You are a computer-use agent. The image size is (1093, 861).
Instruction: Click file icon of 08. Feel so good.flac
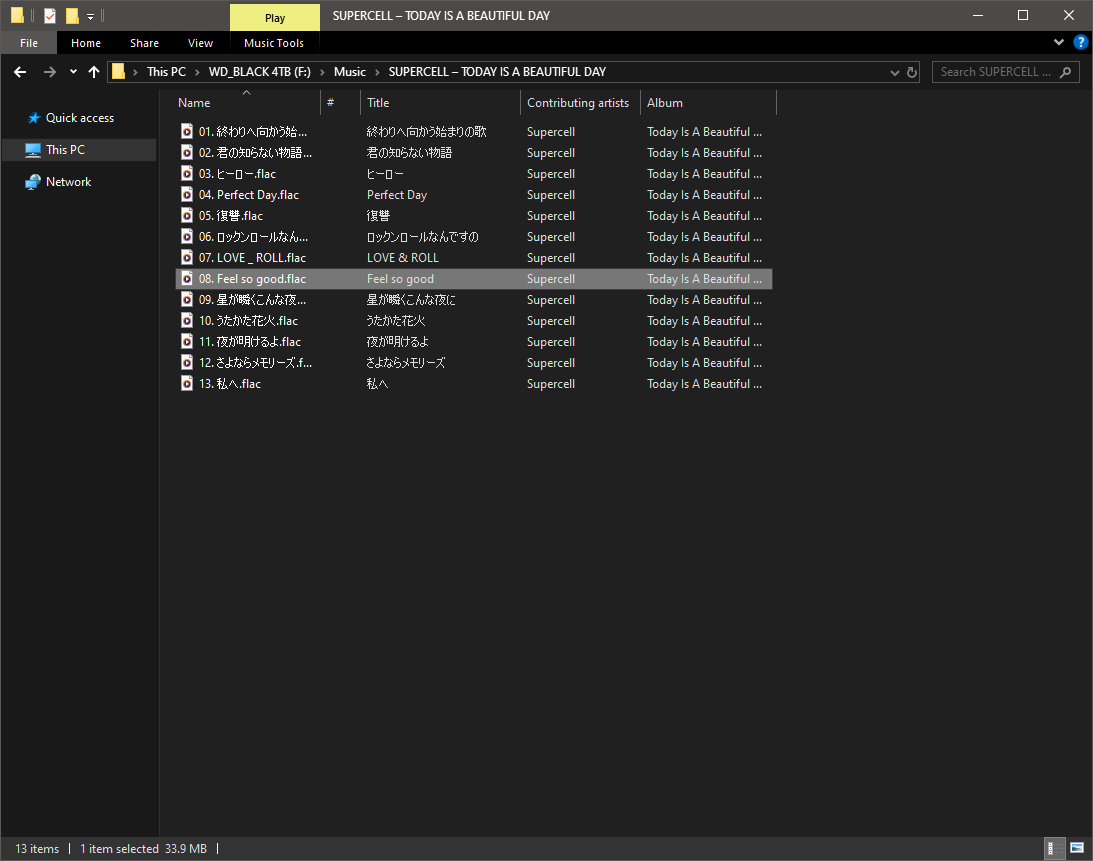(187, 278)
